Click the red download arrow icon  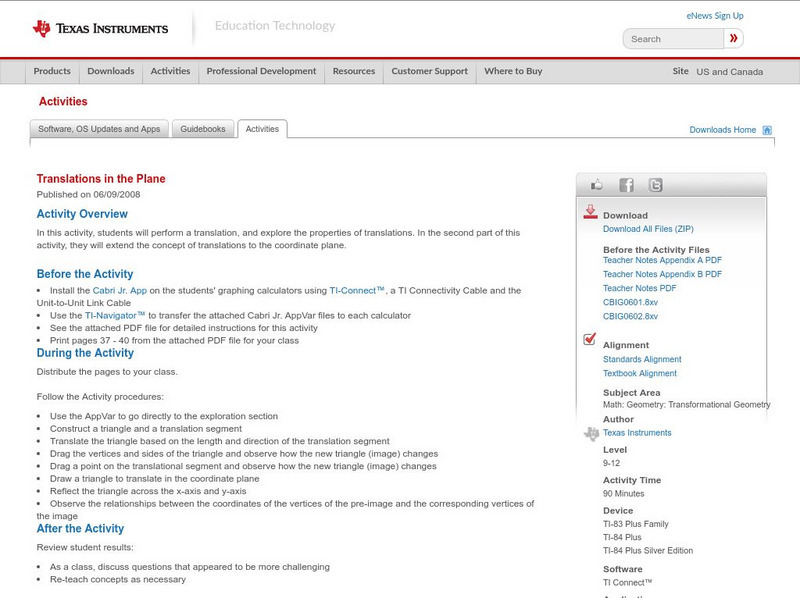point(590,212)
